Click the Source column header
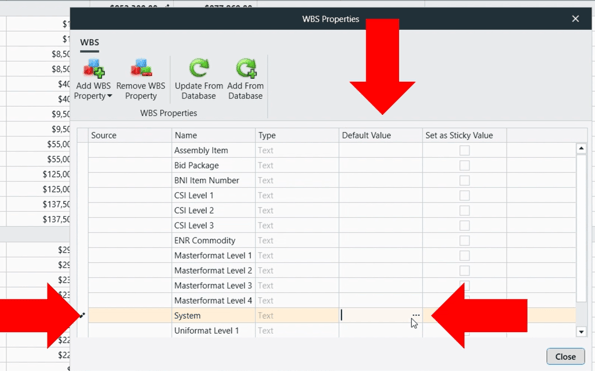 point(130,135)
